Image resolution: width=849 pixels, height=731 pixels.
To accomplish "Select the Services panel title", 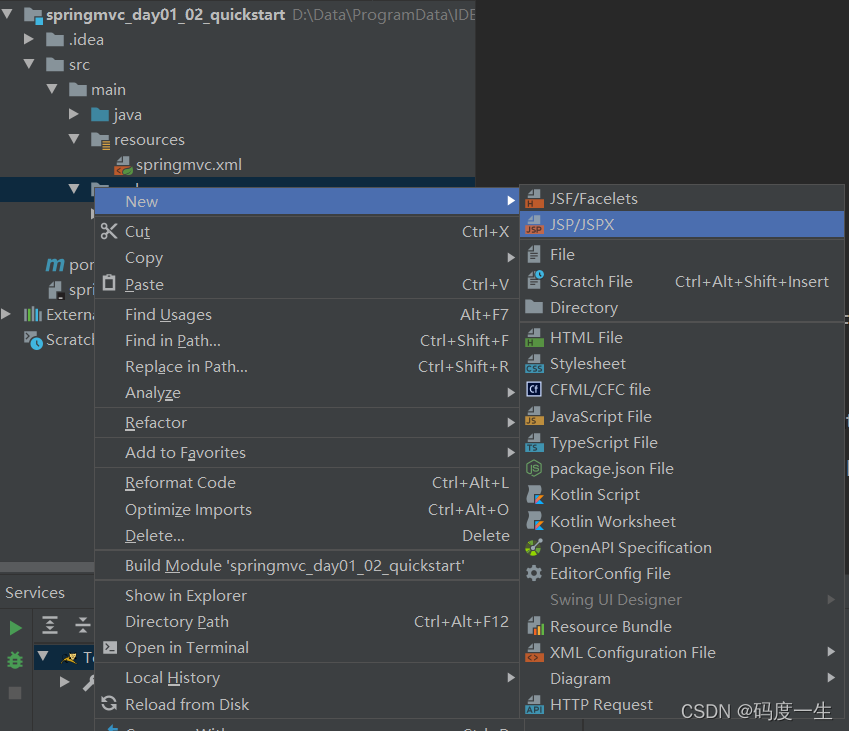I will (35, 593).
